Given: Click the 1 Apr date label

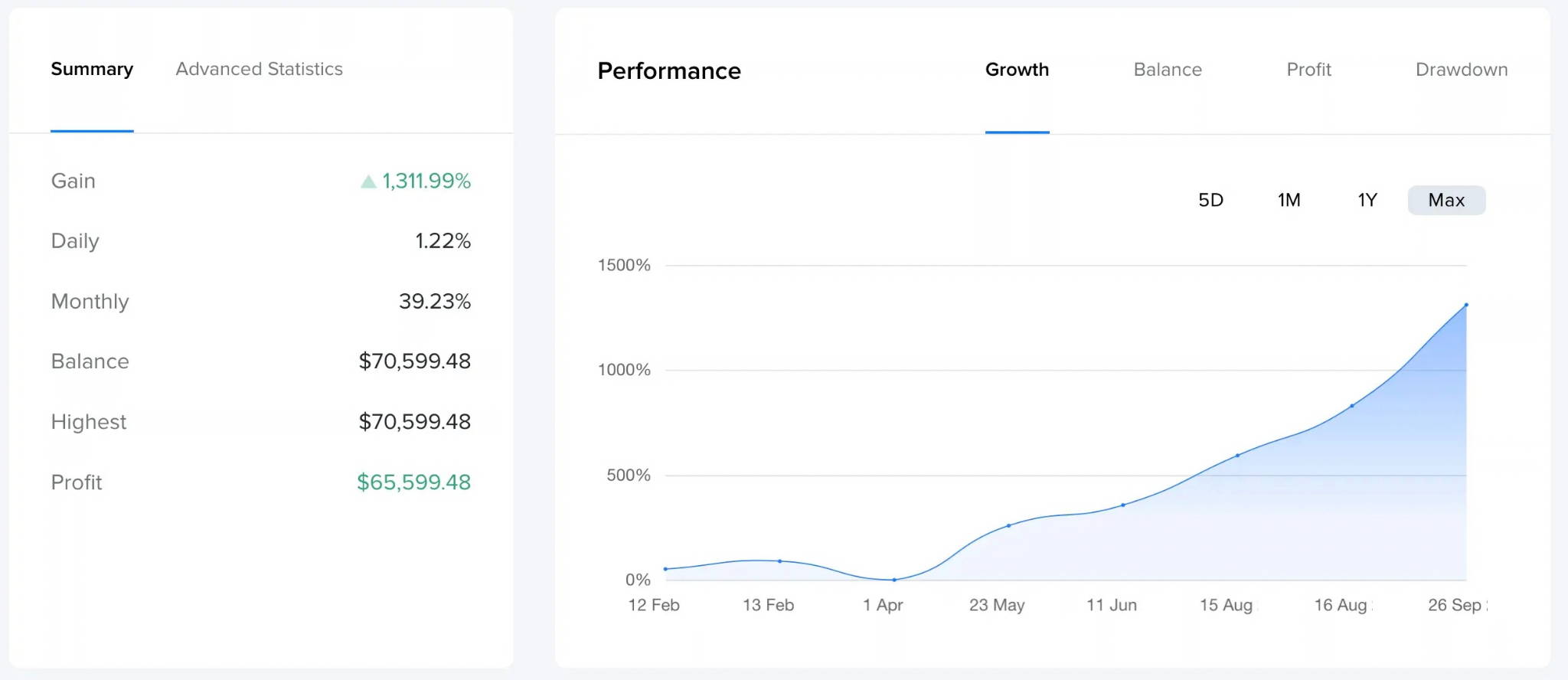Looking at the screenshot, I should point(883,605).
